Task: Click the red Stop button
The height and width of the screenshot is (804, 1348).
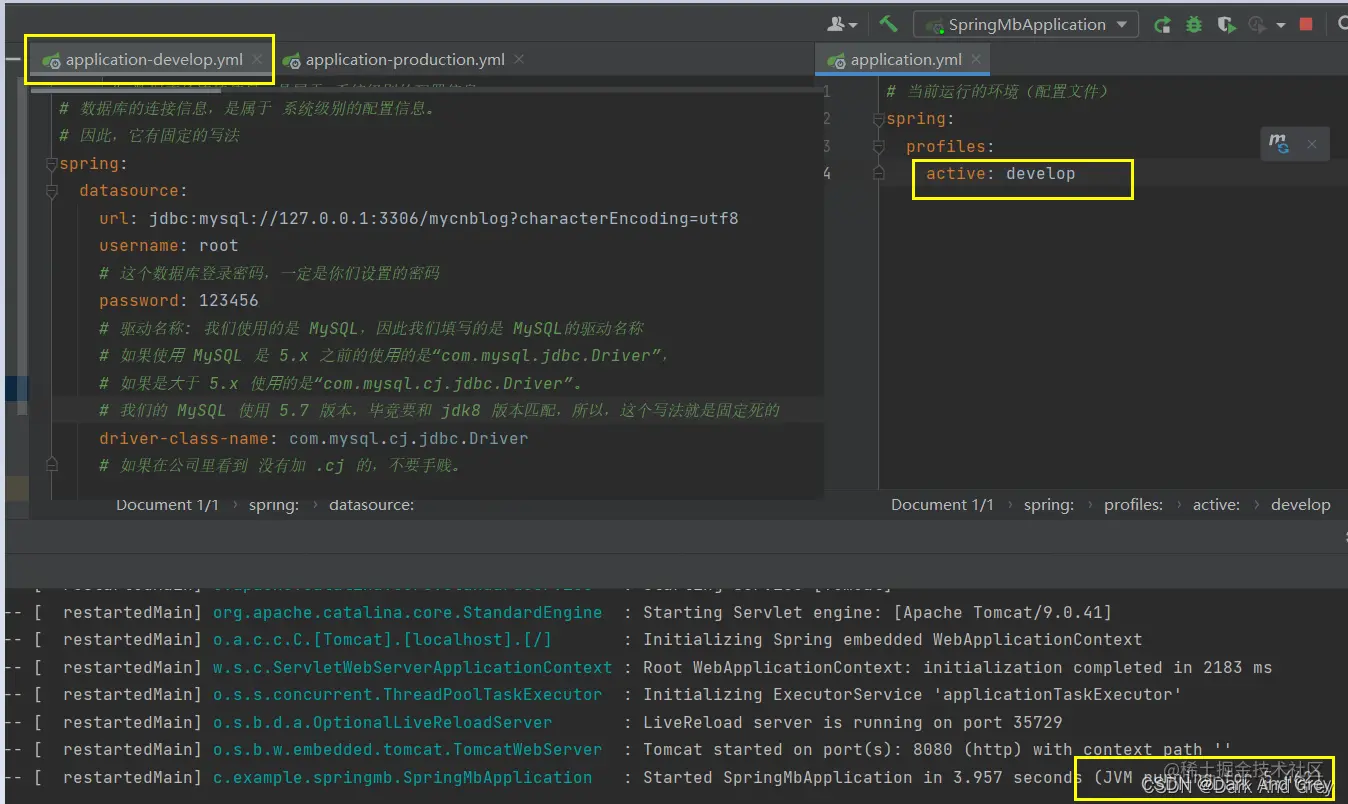Action: coord(1306,25)
